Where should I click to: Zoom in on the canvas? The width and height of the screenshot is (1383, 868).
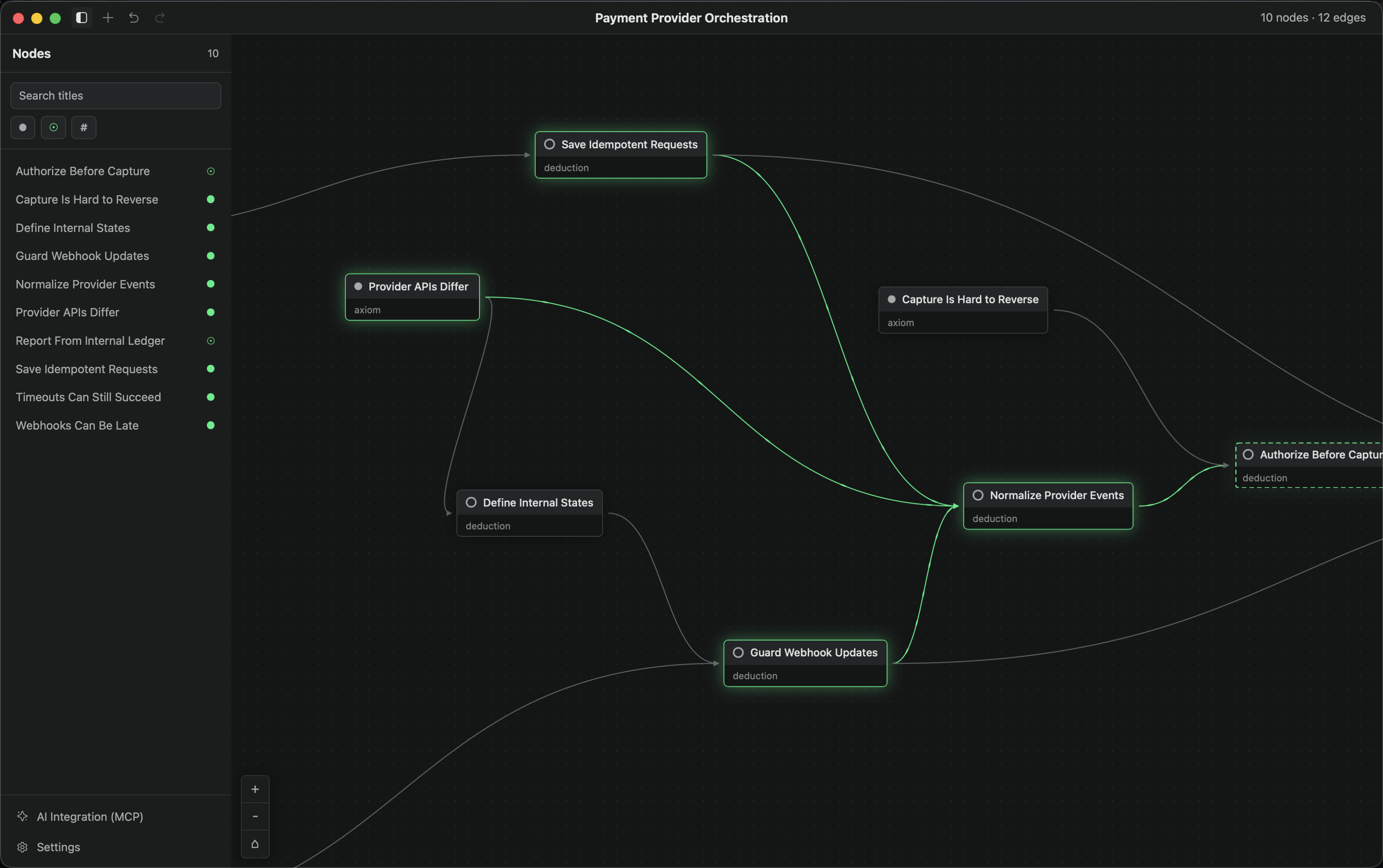(x=255, y=789)
